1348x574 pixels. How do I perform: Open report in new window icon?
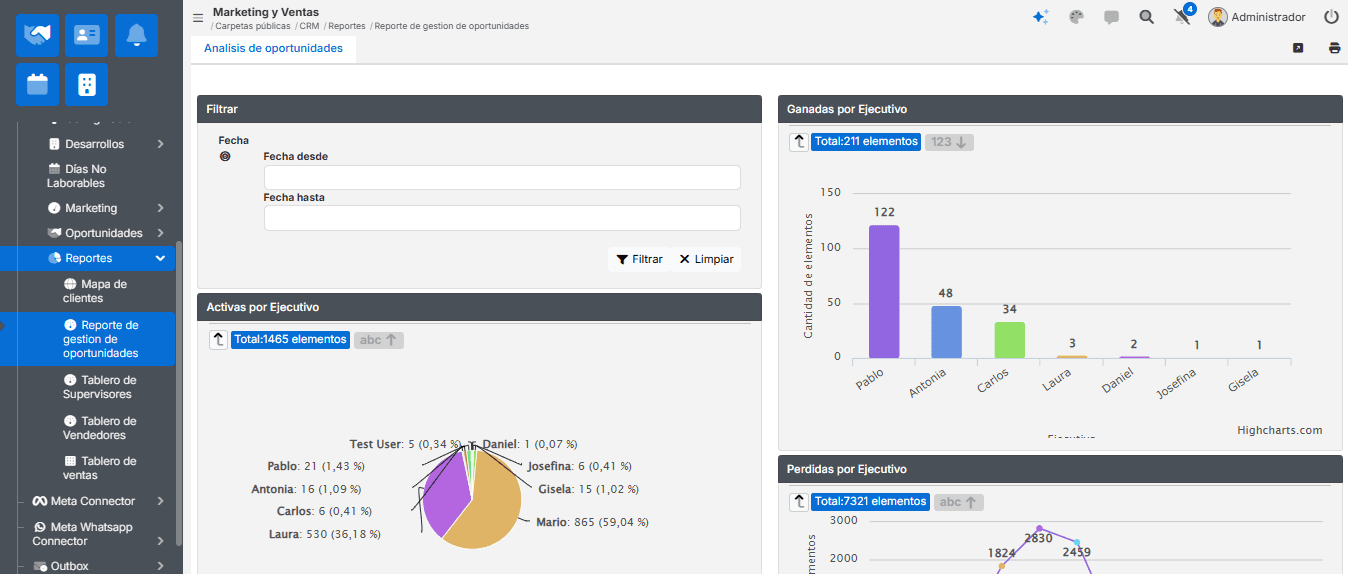pos(1298,48)
